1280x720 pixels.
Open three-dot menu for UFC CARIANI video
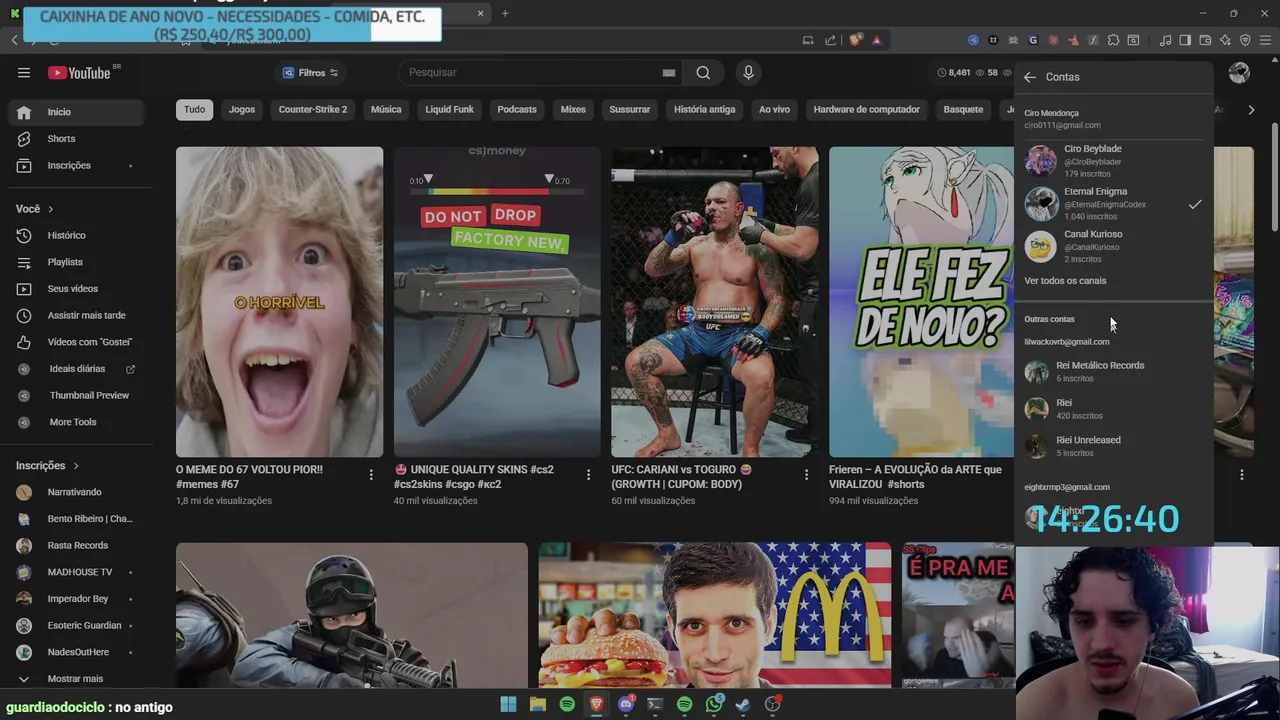(806, 475)
